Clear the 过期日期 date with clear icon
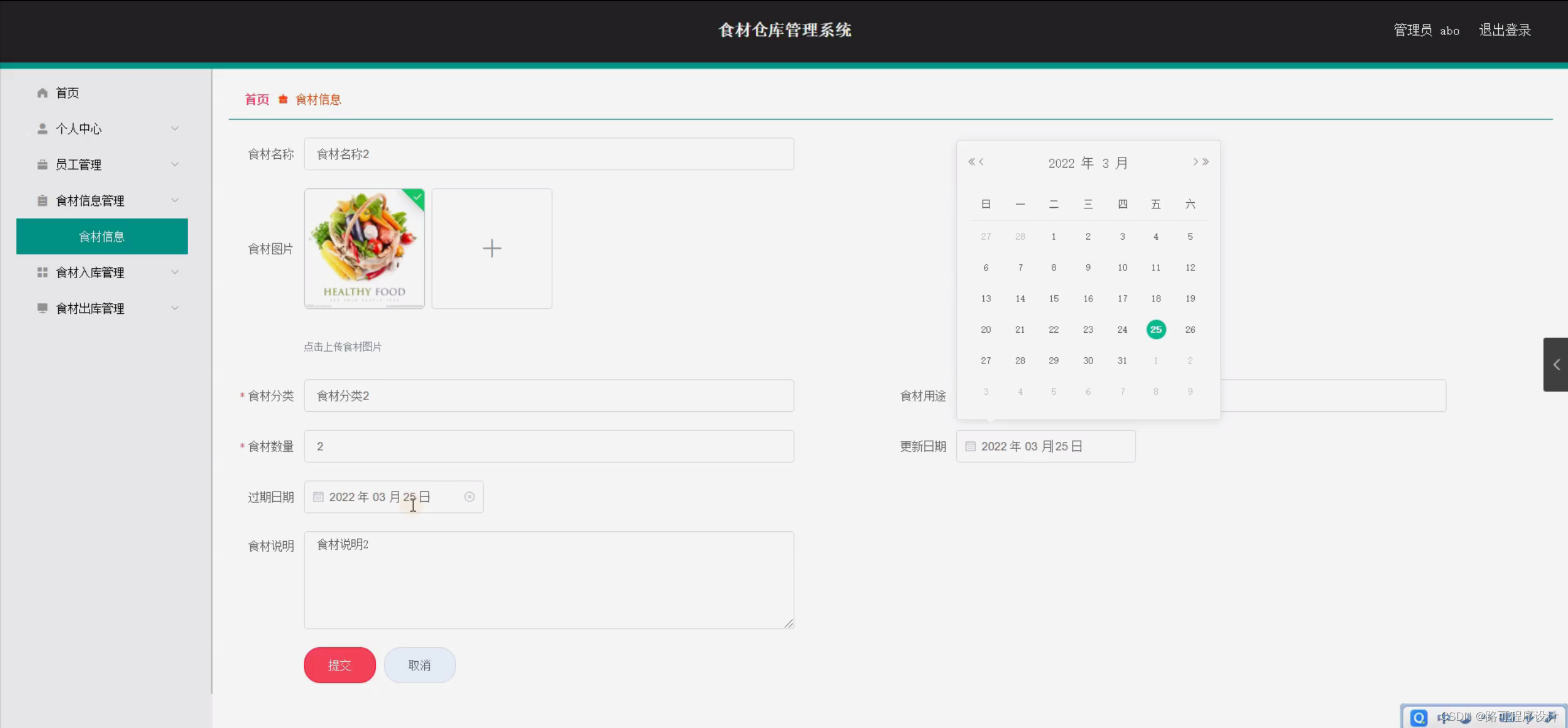 tap(470, 497)
